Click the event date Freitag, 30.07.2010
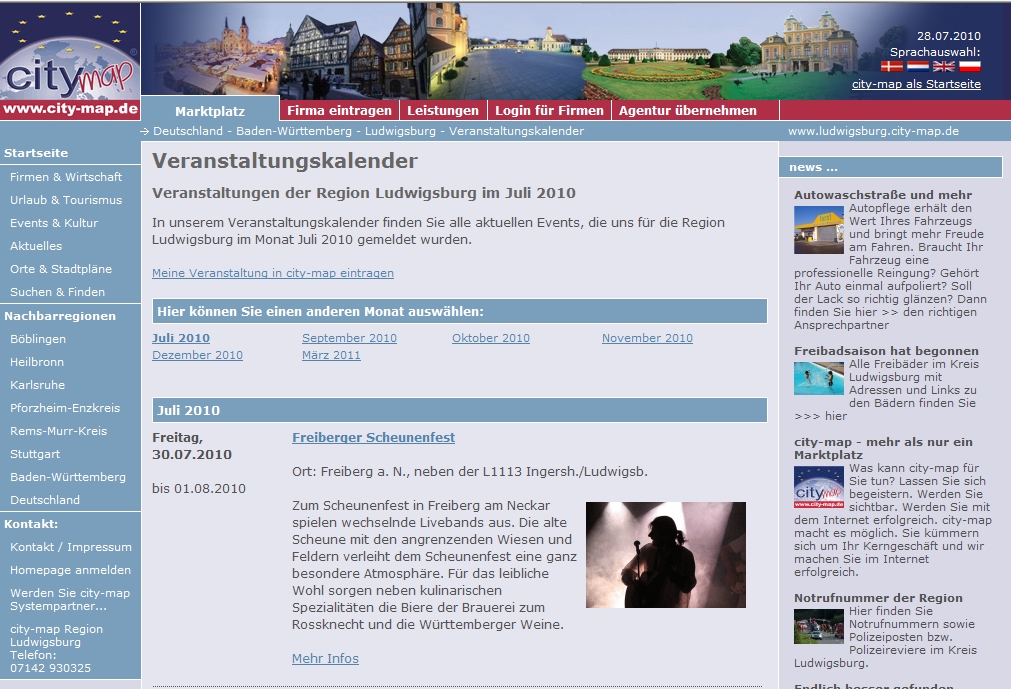Image resolution: width=1011 pixels, height=689 pixels. pyautogui.click(x=191, y=446)
